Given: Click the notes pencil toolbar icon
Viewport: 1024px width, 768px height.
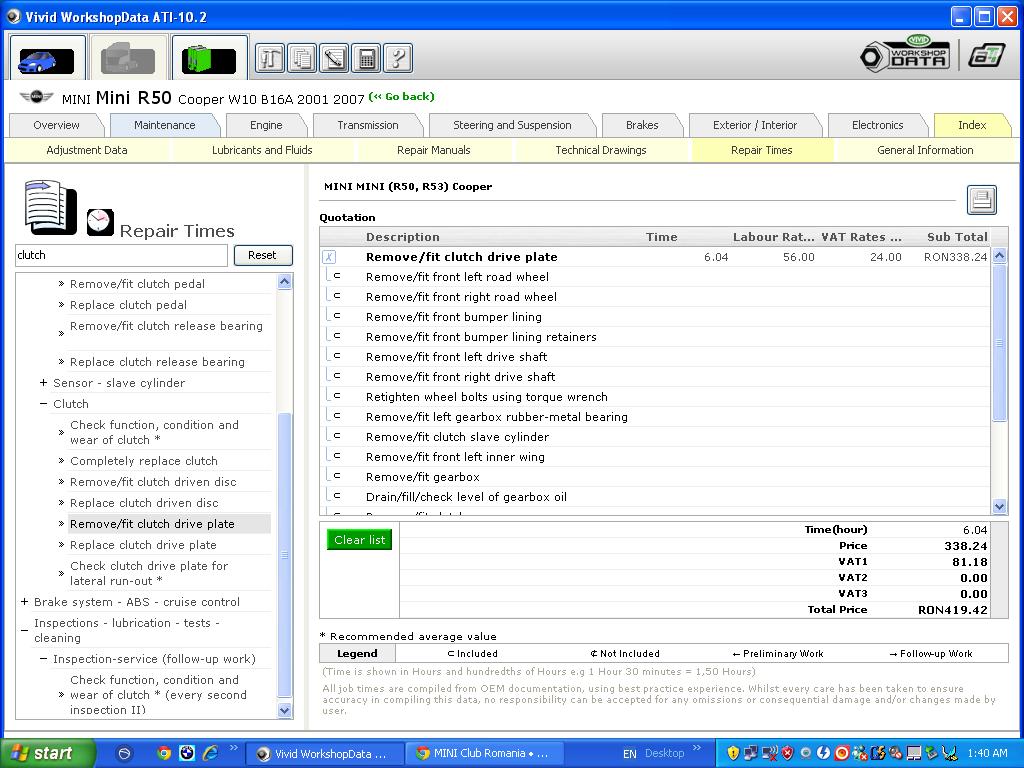Looking at the screenshot, I should pos(334,58).
